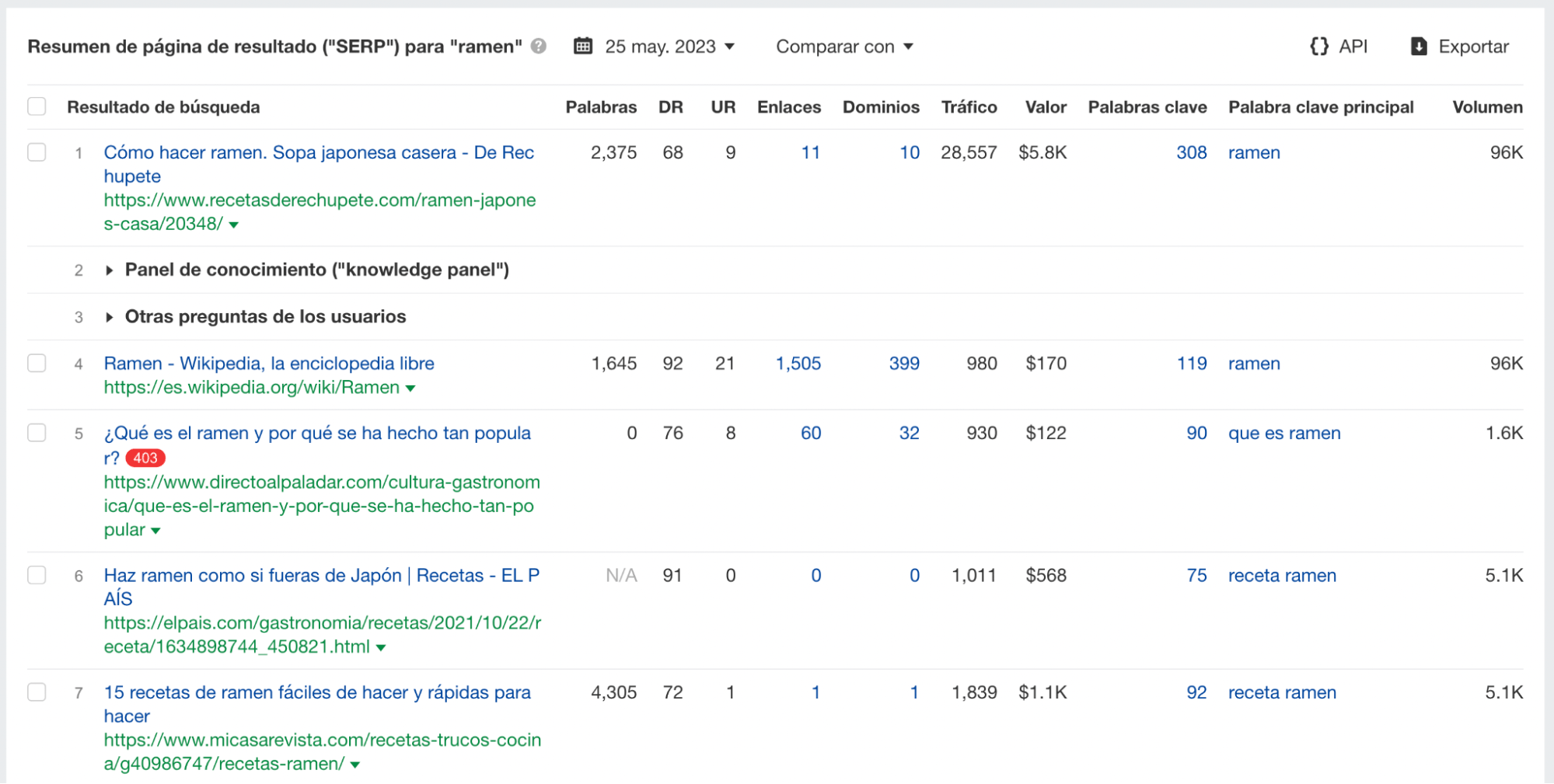Select the header checkbox to select all results
The height and width of the screenshot is (784, 1554).
(x=37, y=106)
